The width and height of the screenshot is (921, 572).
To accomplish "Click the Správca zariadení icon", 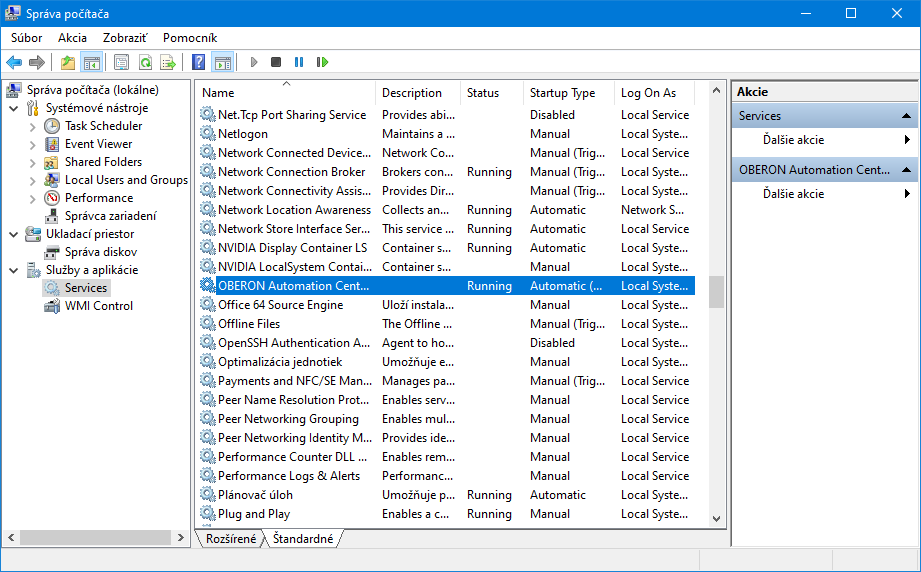I will tap(52, 216).
